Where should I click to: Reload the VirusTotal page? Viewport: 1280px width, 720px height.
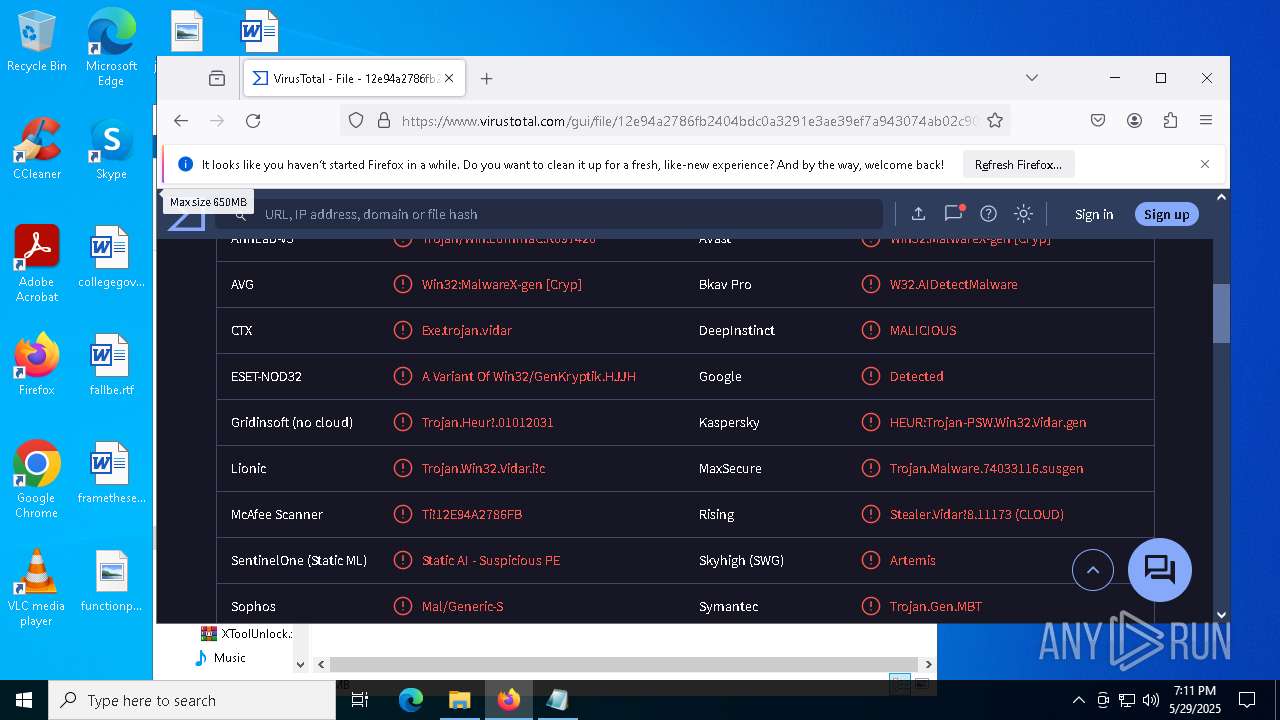point(253,120)
